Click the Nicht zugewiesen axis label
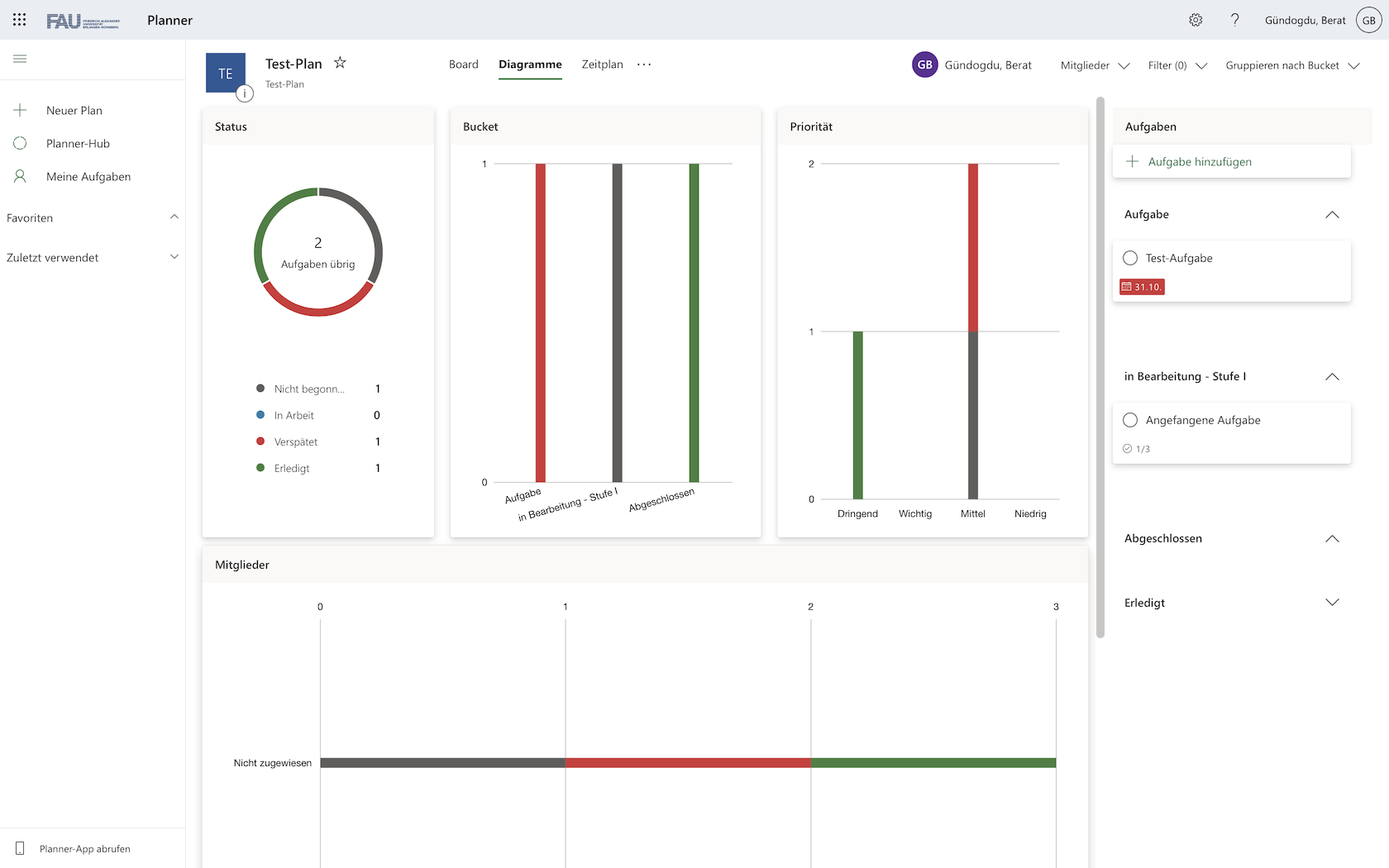1389x868 pixels. coord(273,763)
